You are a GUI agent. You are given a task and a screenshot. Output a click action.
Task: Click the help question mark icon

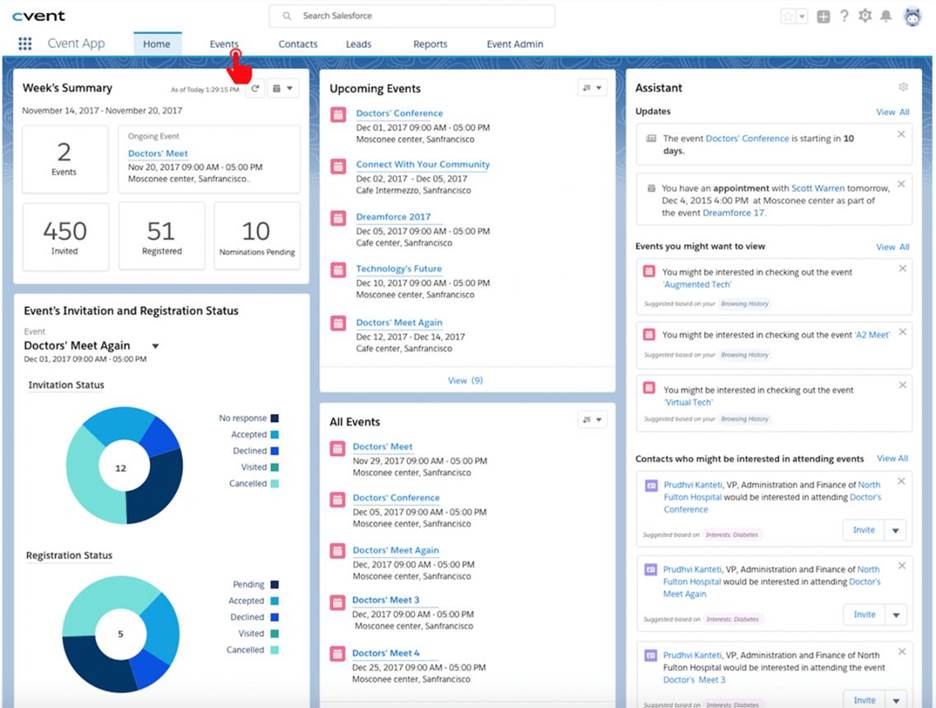(844, 16)
